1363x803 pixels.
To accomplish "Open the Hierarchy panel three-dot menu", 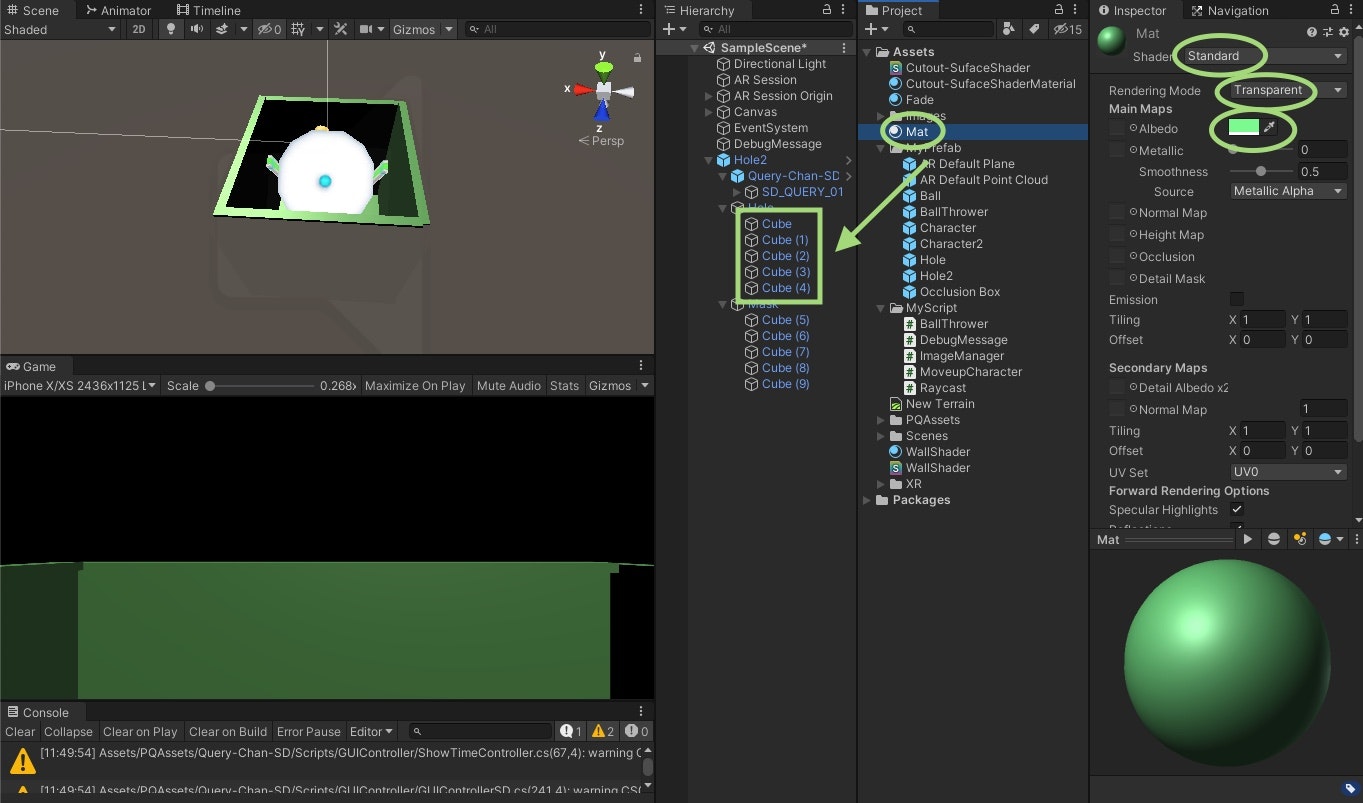I will (x=844, y=9).
